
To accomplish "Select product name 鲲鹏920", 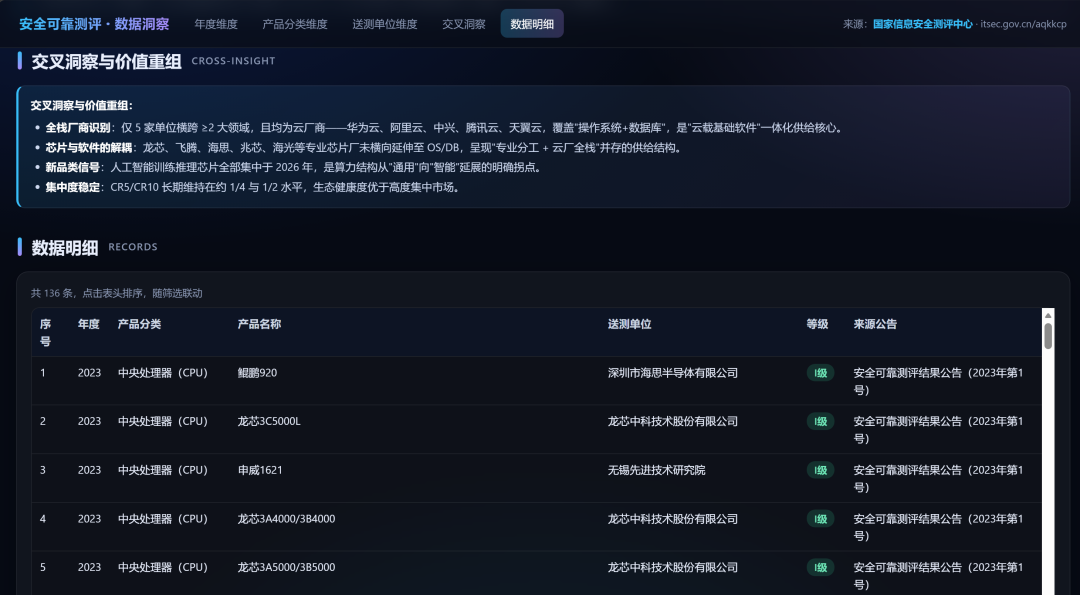I will click(257, 373).
